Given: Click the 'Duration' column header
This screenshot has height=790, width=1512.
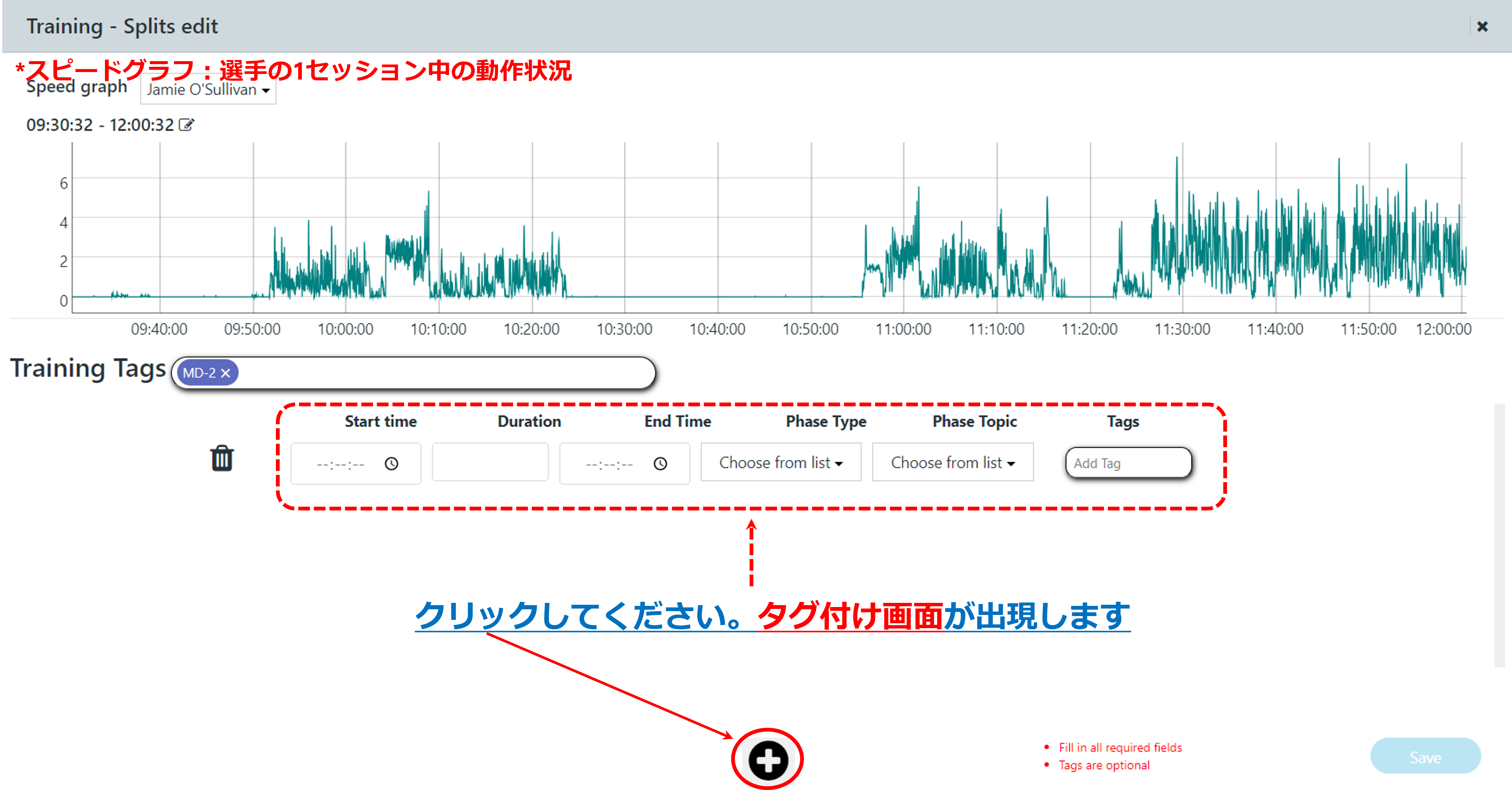Looking at the screenshot, I should tap(529, 421).
